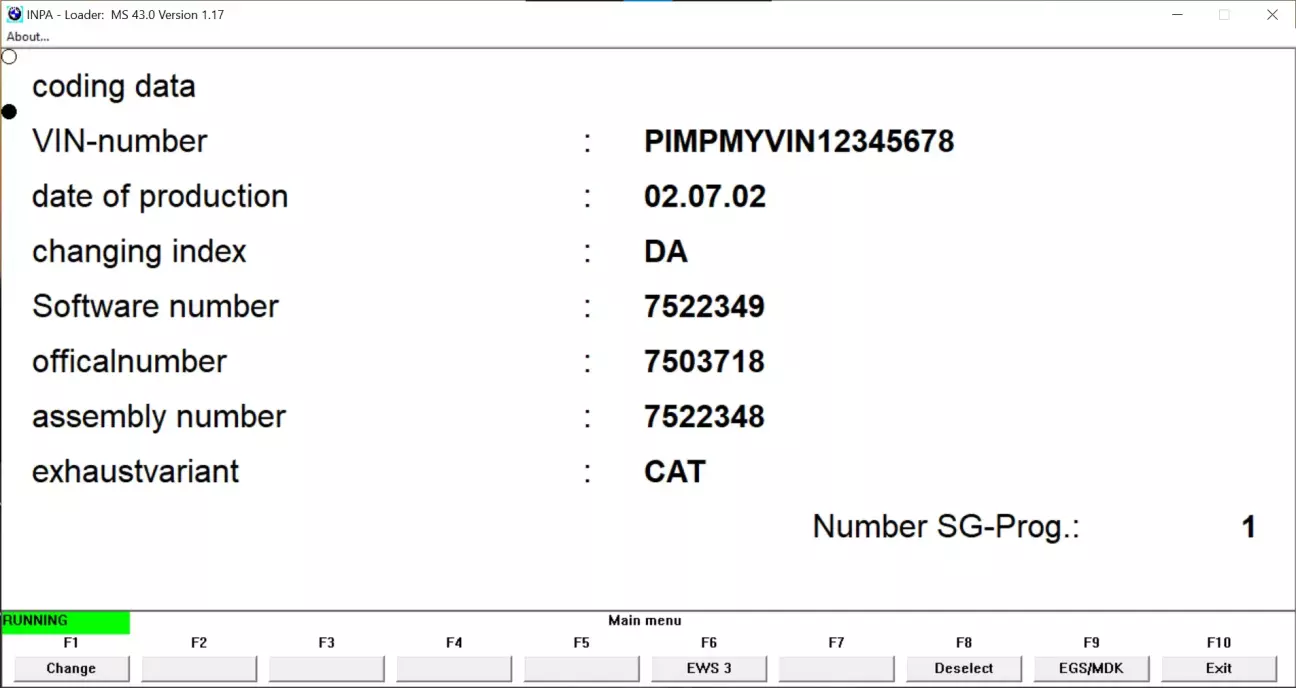Screen dimensions: 1296x688
Task: Open the EGS/MDK function
Action: click(1091, 668)
